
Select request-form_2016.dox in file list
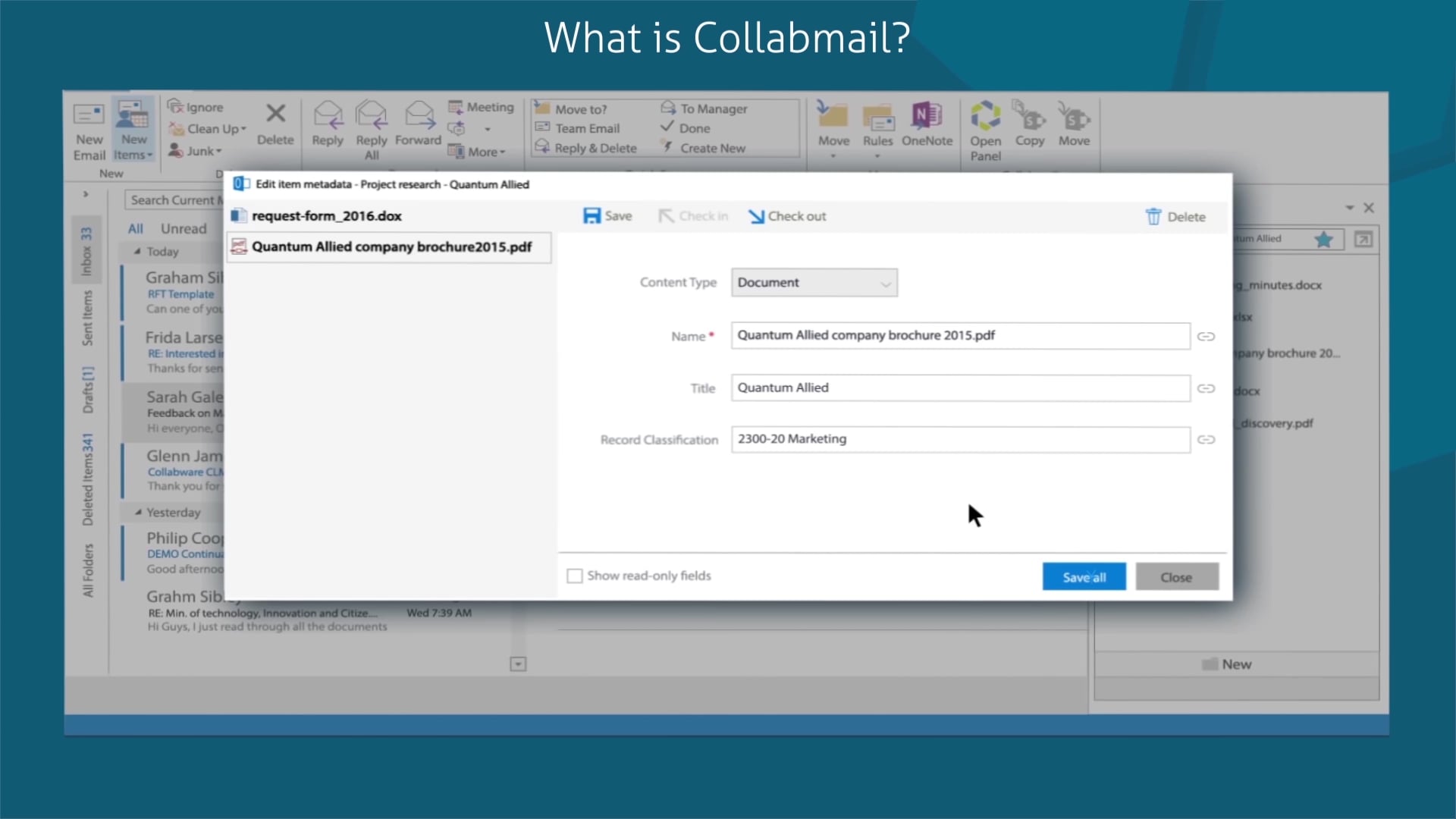tap(390, 216)
